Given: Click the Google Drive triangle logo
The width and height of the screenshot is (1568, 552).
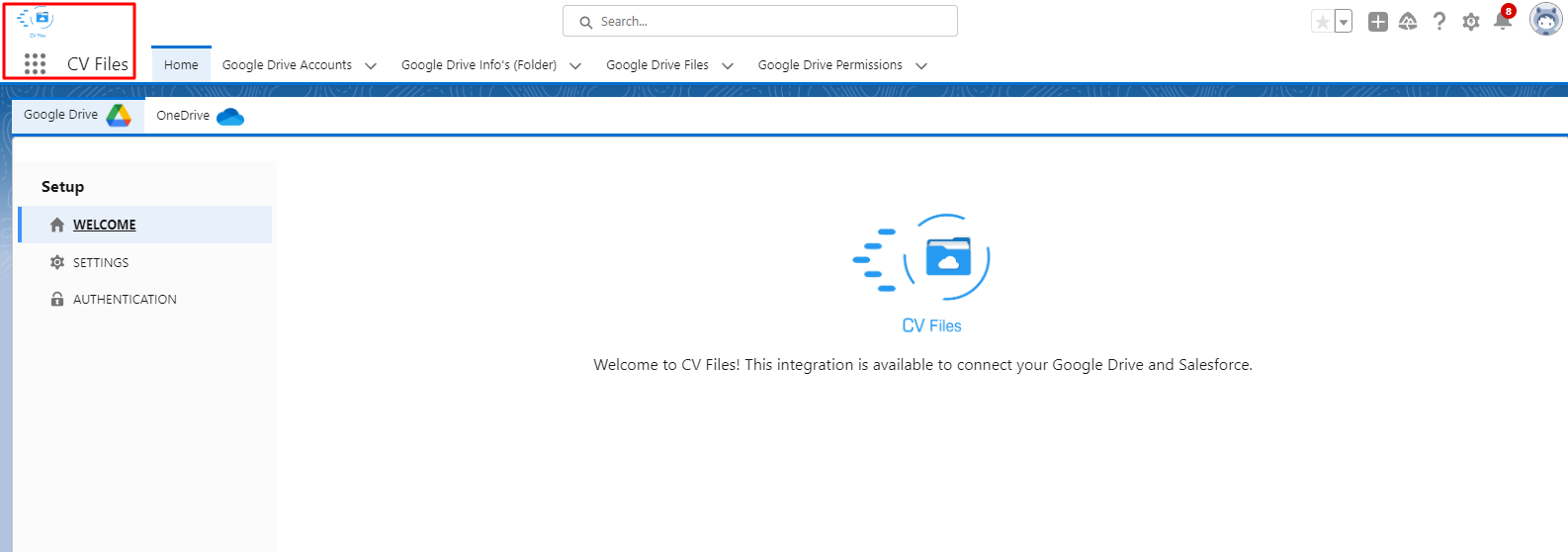Looking at the screenshot, I should [119, 116].
